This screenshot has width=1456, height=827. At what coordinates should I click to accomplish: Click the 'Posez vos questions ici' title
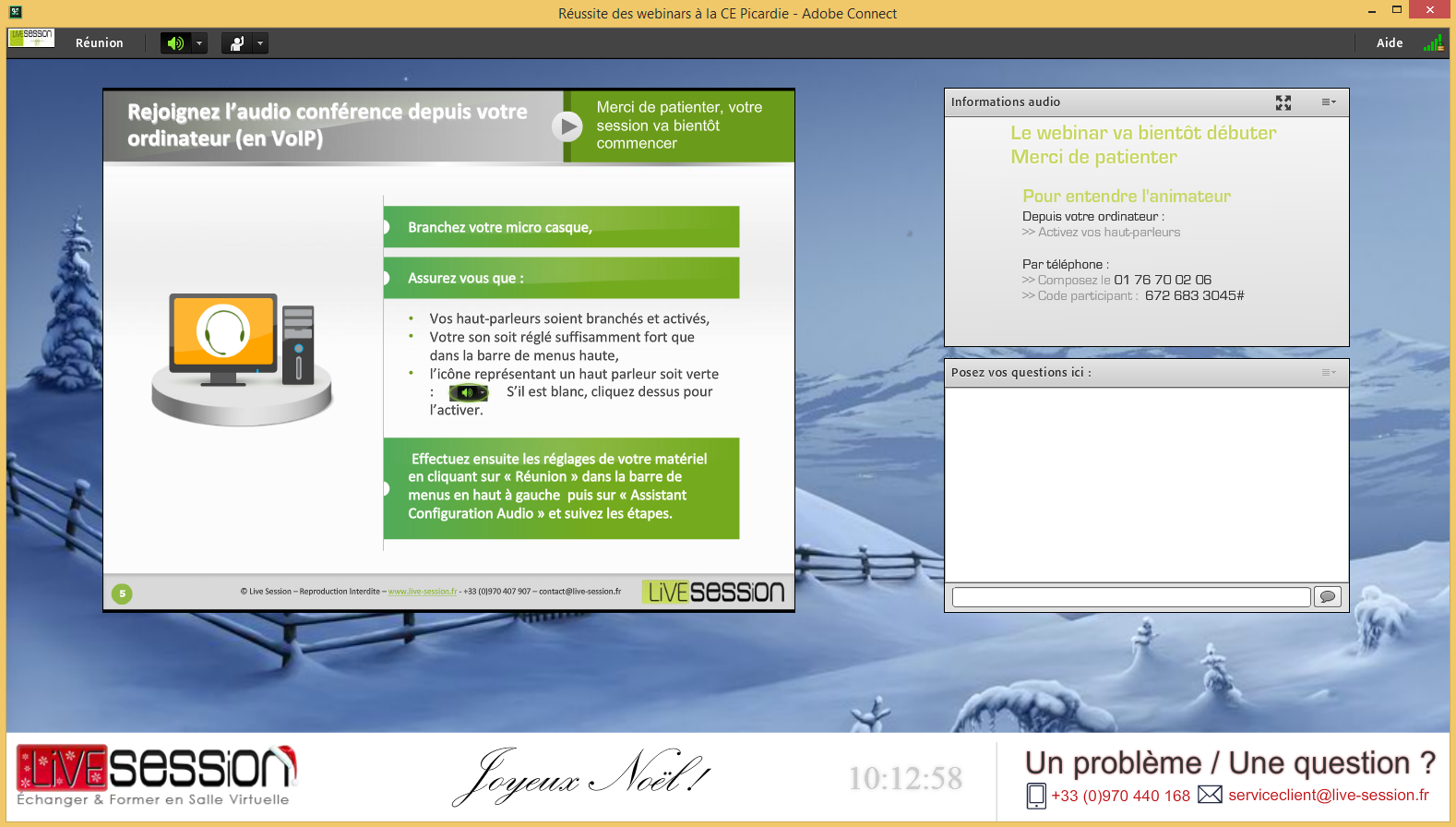1021,373
